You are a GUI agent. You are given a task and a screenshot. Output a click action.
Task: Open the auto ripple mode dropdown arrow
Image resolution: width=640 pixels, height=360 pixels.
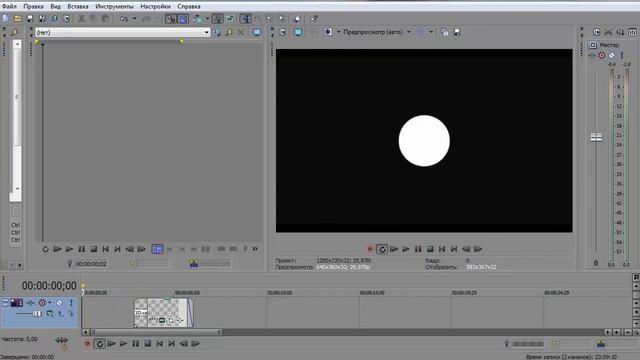207,19
